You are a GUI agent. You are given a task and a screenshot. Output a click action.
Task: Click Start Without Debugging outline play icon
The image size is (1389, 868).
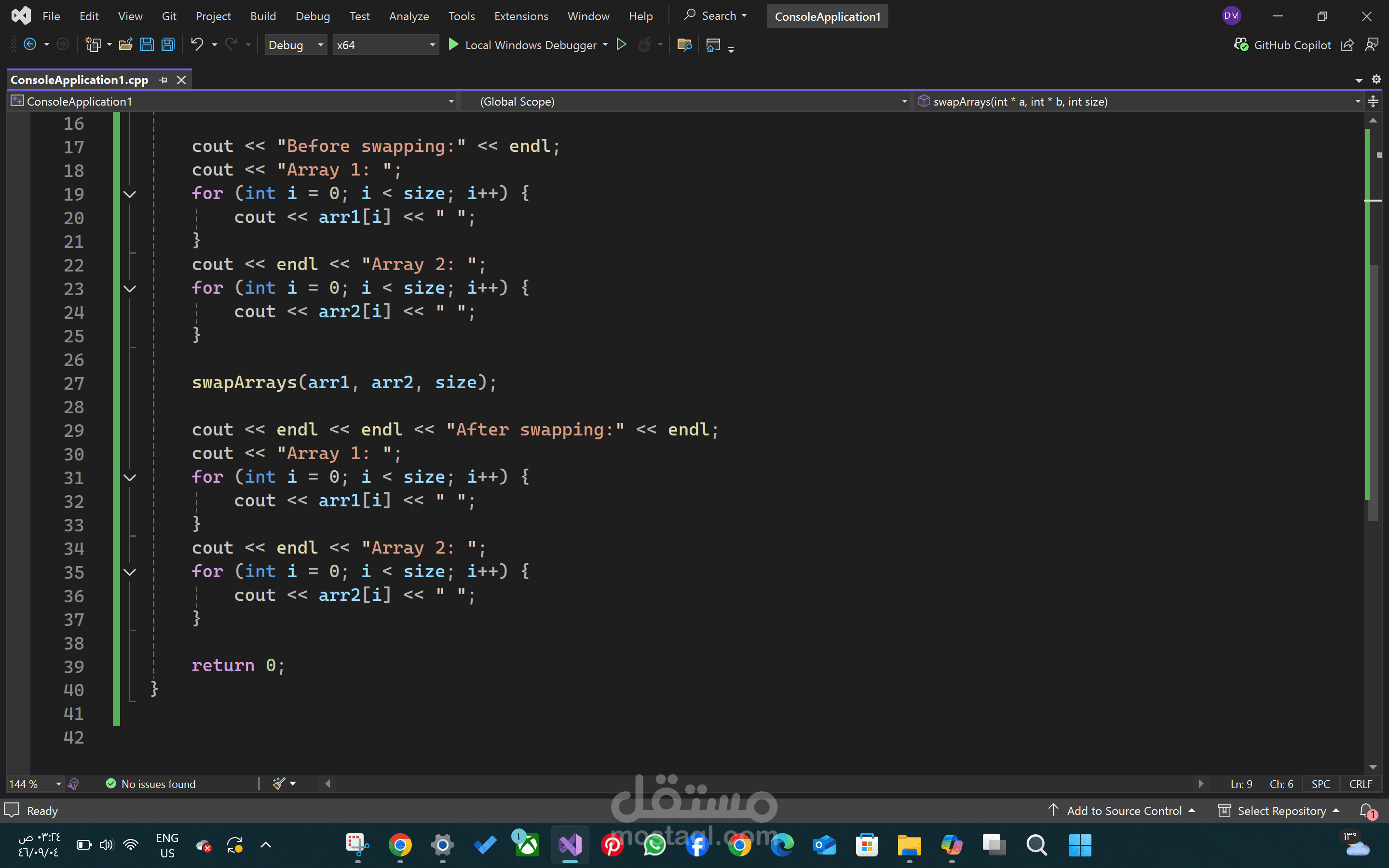click(x=621, y=45)
